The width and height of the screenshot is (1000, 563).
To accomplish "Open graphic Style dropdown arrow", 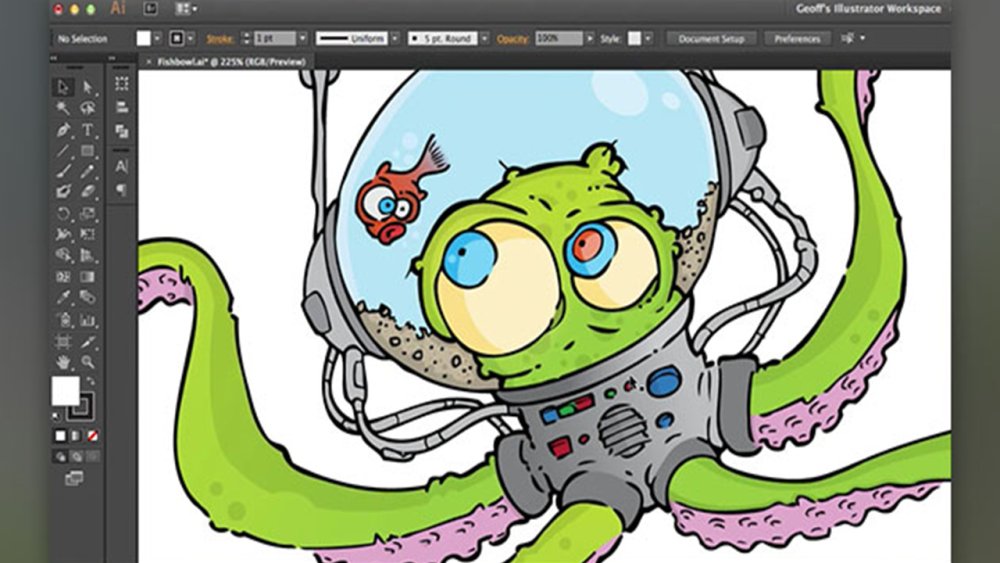I will (x=648, y=39).
